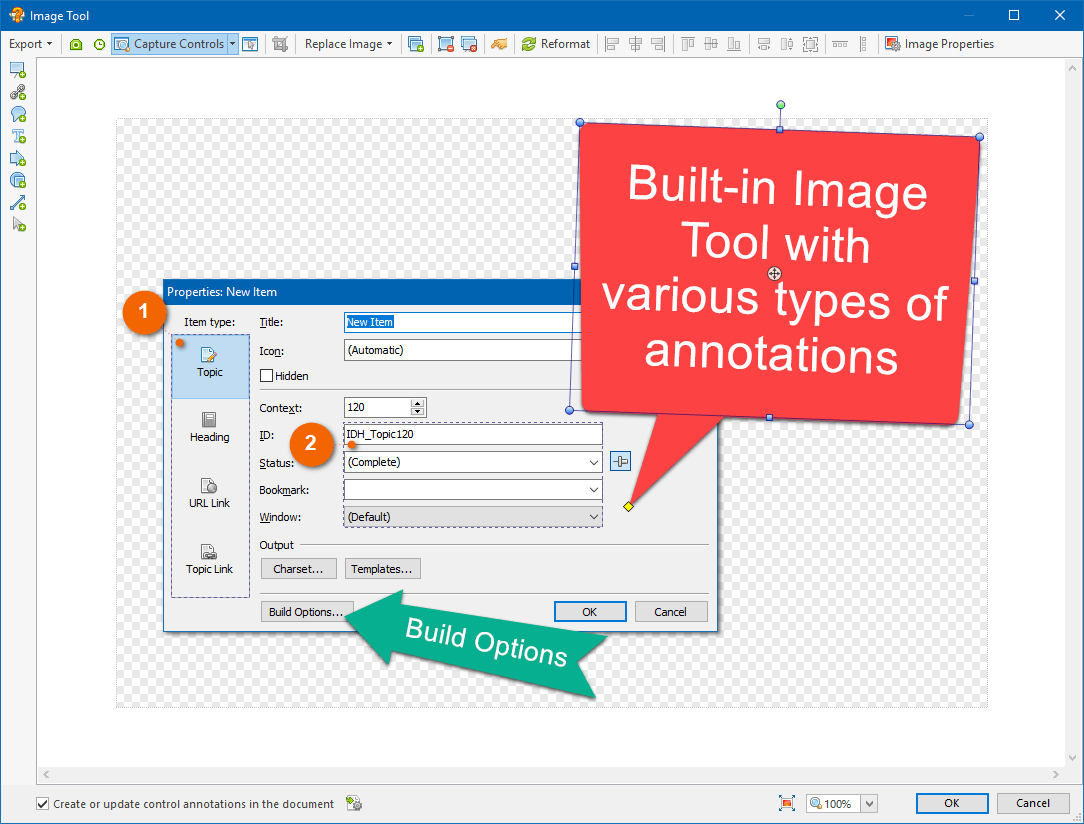Click the annotation settings icon beside the checkbox
This screenshot has width=1084, height=824.
click(353, 804)
